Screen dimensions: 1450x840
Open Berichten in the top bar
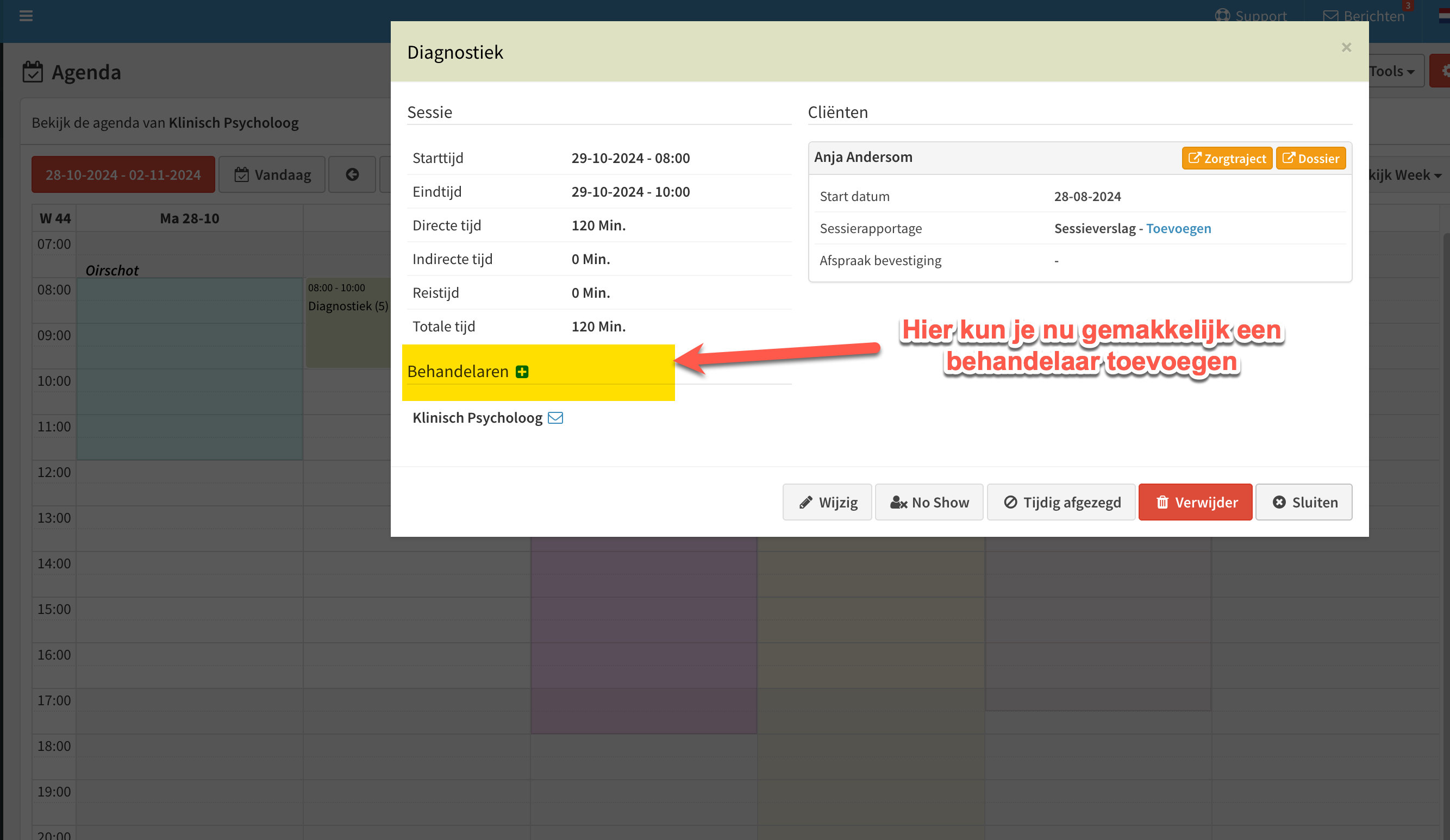(x=1364, y=16)
